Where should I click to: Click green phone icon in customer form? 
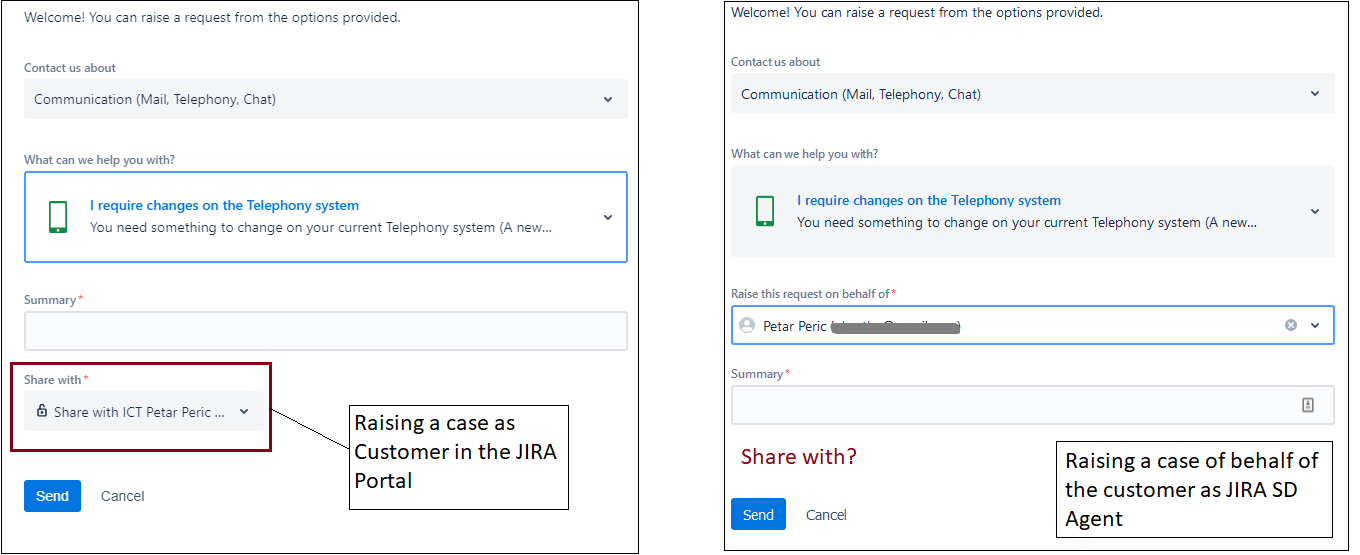pos(58,217)
